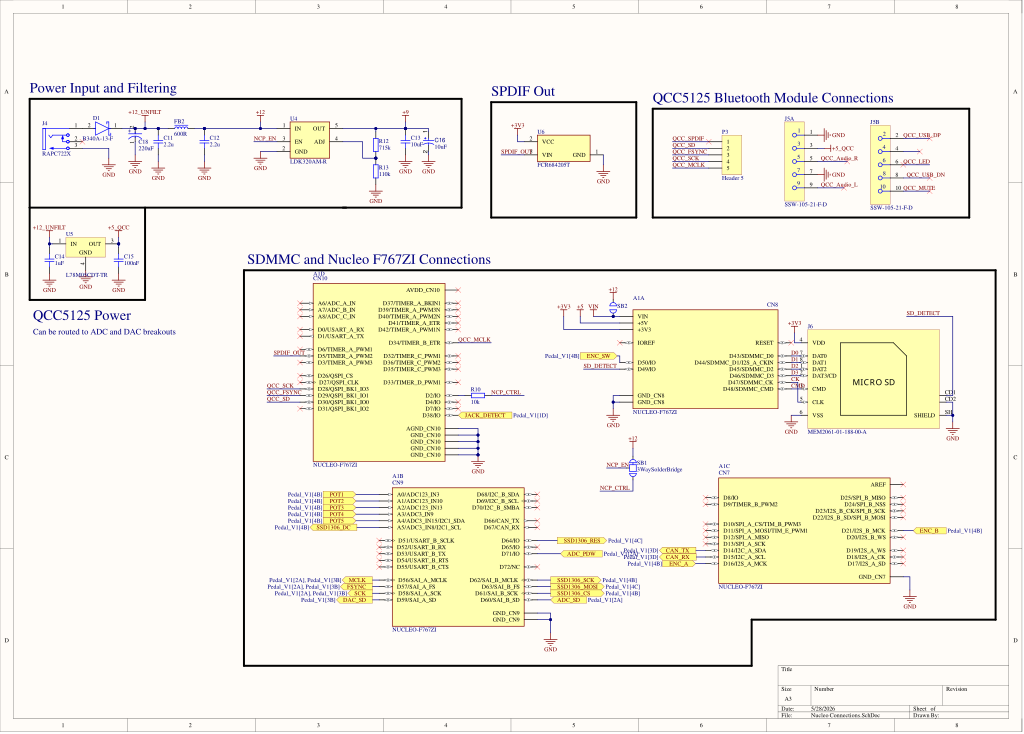The height and width of the screenshot is (734, 1024).
Task: Select resistor R10 10k
Action: click(x=477, y=396)
